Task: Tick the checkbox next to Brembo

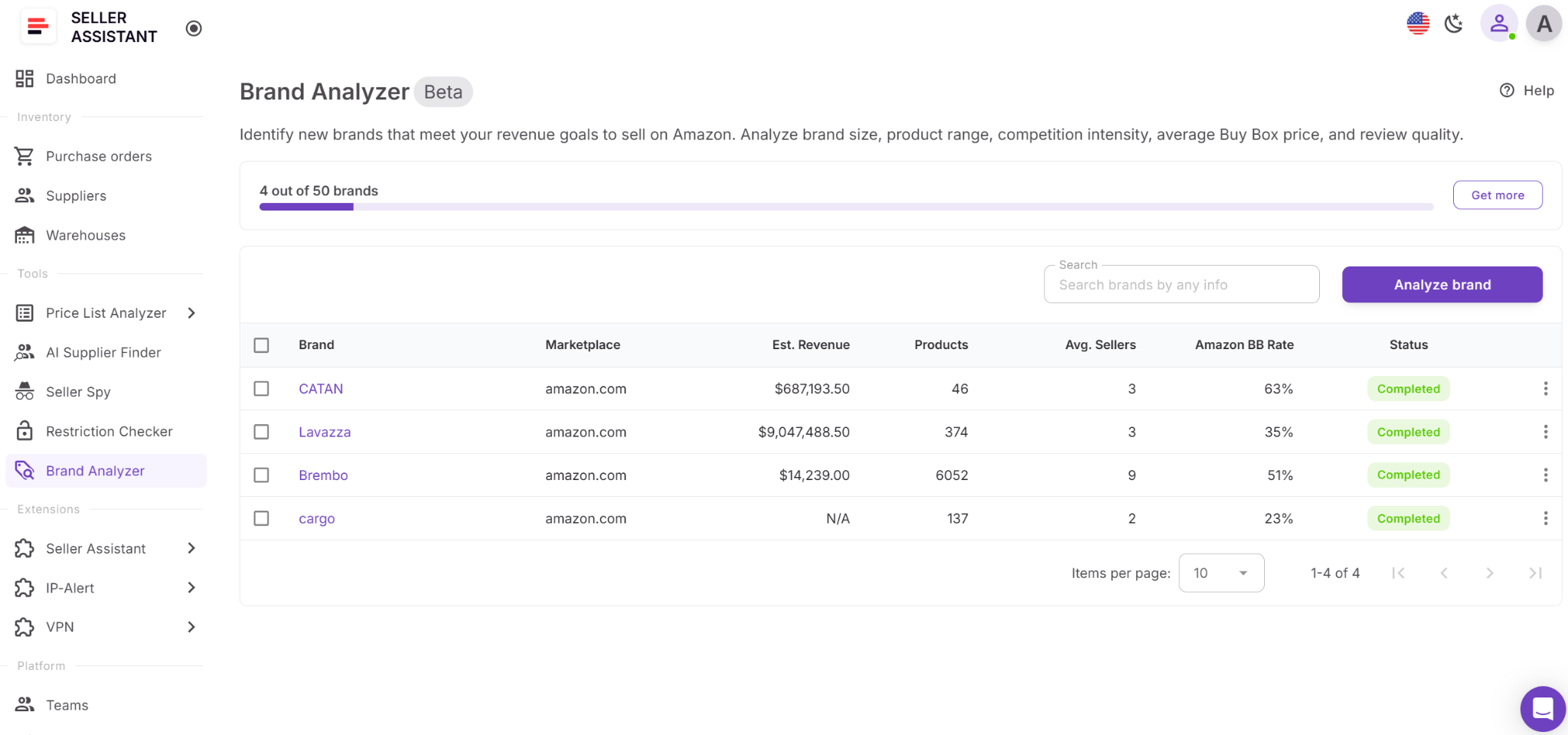Action: click(261, 475)
